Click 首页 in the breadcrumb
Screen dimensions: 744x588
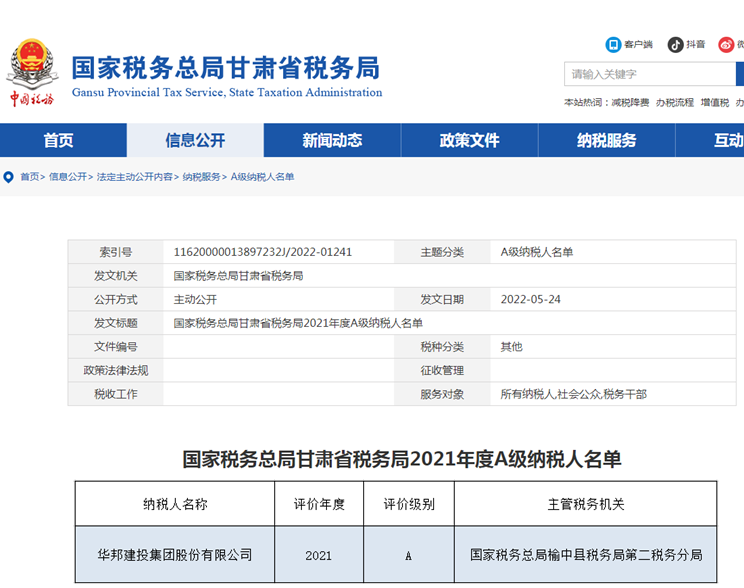30,177
